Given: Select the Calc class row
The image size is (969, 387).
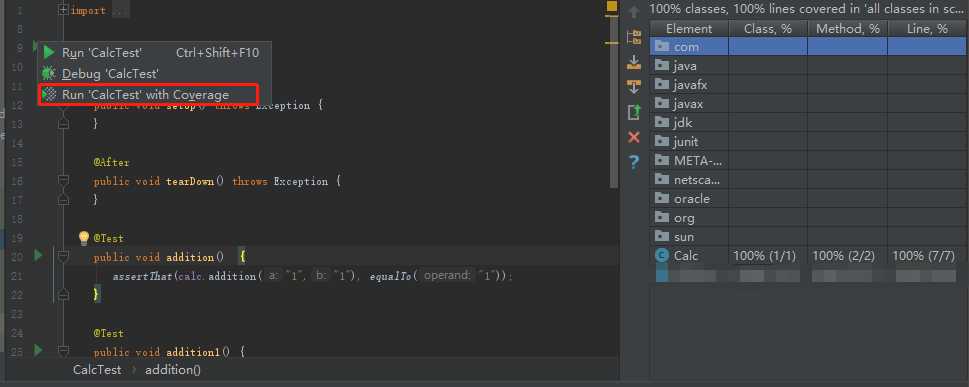Looking at the screenshot, I should (809, 255).
